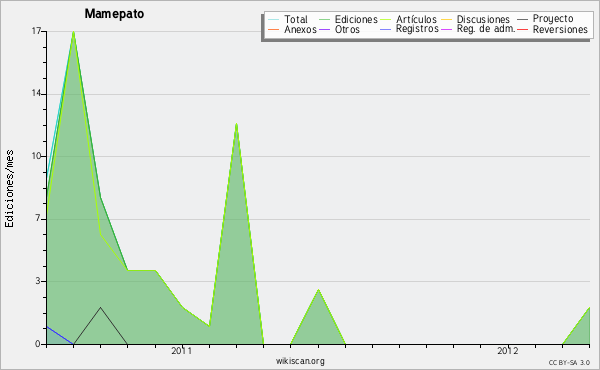
Task: Click the 3 y-axis value
Action: pyautogui.click(x=38, y=281)
